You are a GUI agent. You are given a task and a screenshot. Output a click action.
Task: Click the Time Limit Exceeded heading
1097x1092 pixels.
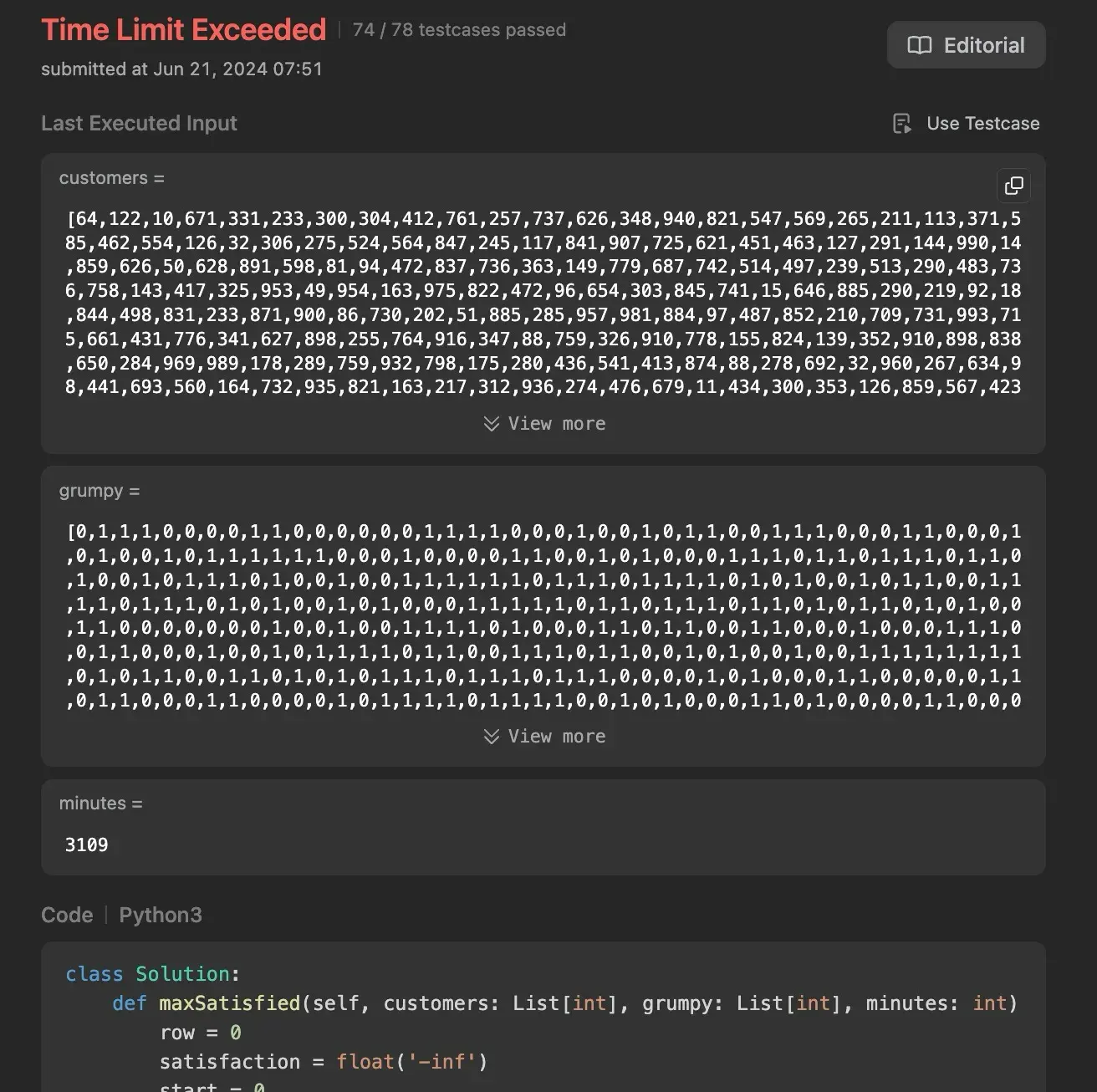[183, 30]
